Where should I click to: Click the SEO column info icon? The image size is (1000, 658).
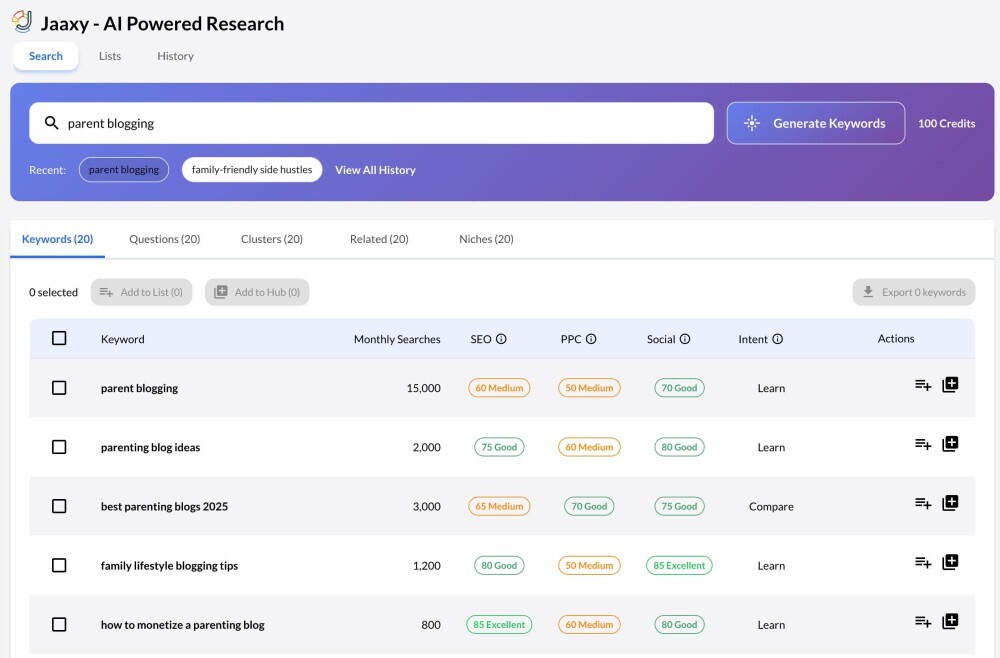tap(504, 339)
